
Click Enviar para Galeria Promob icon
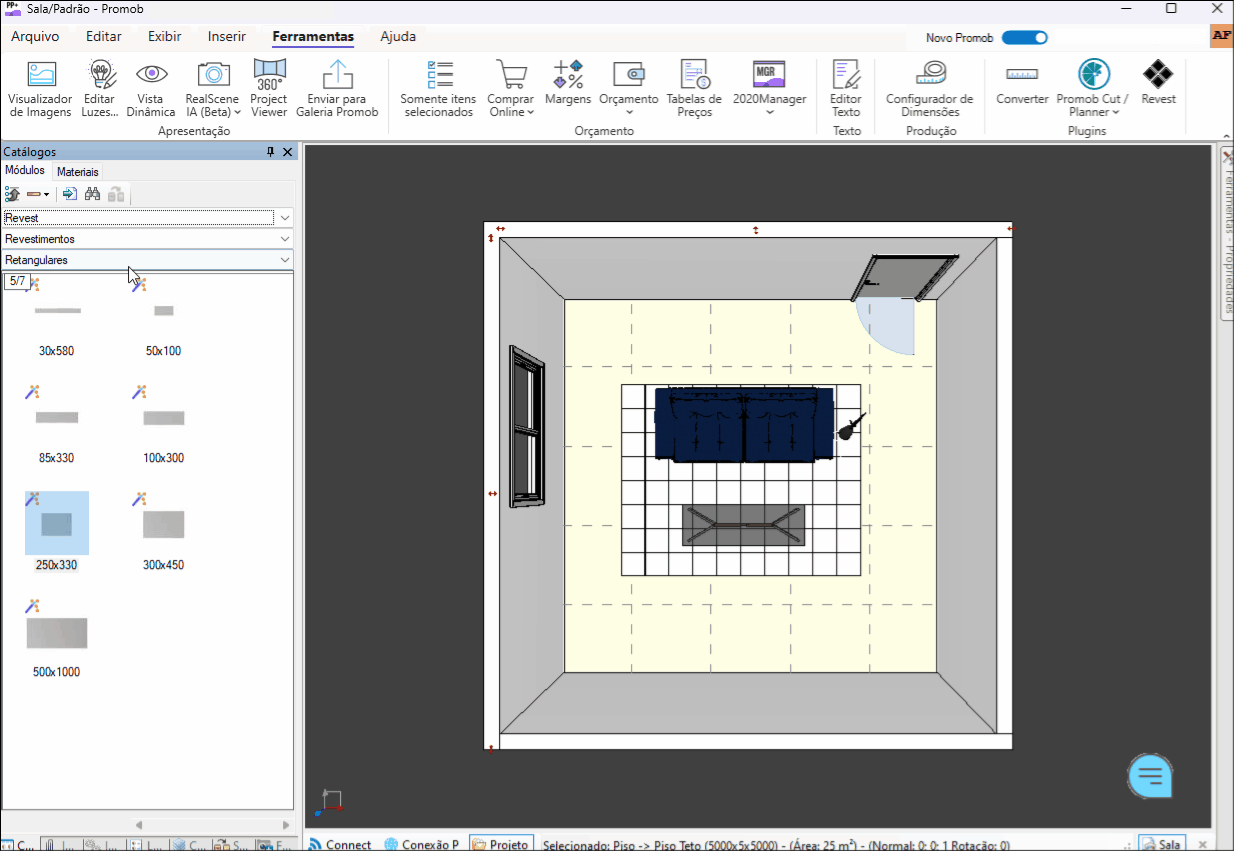[x=337, y=75]
